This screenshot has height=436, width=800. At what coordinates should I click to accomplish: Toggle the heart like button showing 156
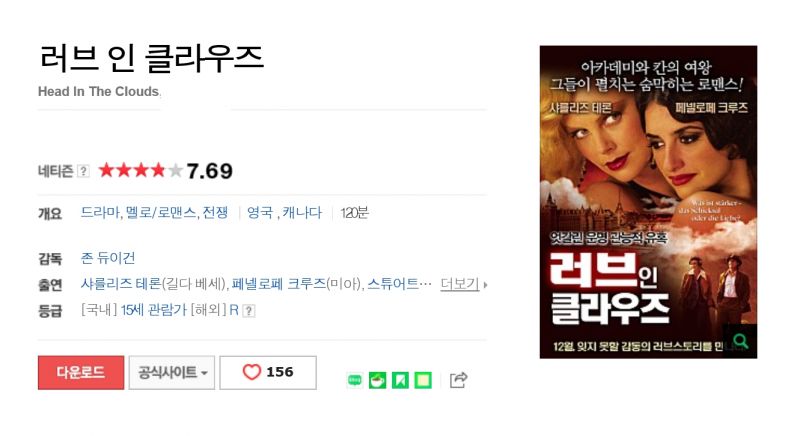pyautogui.click(x=268, y=372)
